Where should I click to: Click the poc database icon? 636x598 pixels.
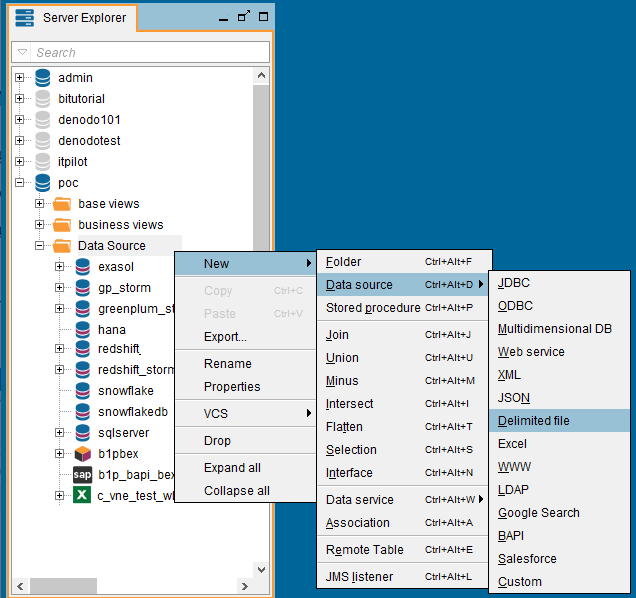43,183
